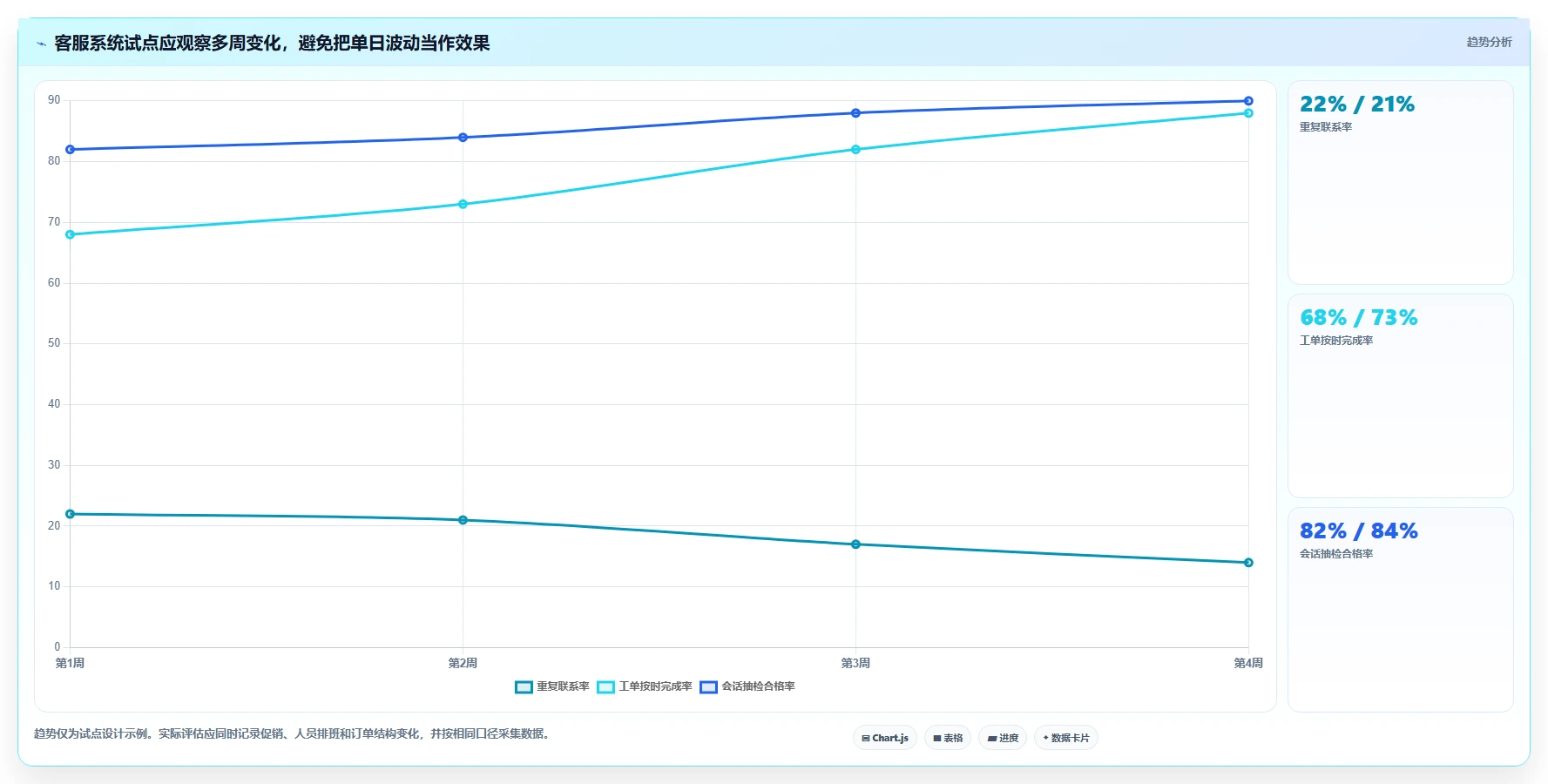Click the 工单按时完成率 data point at 第1周

[71, 234]
